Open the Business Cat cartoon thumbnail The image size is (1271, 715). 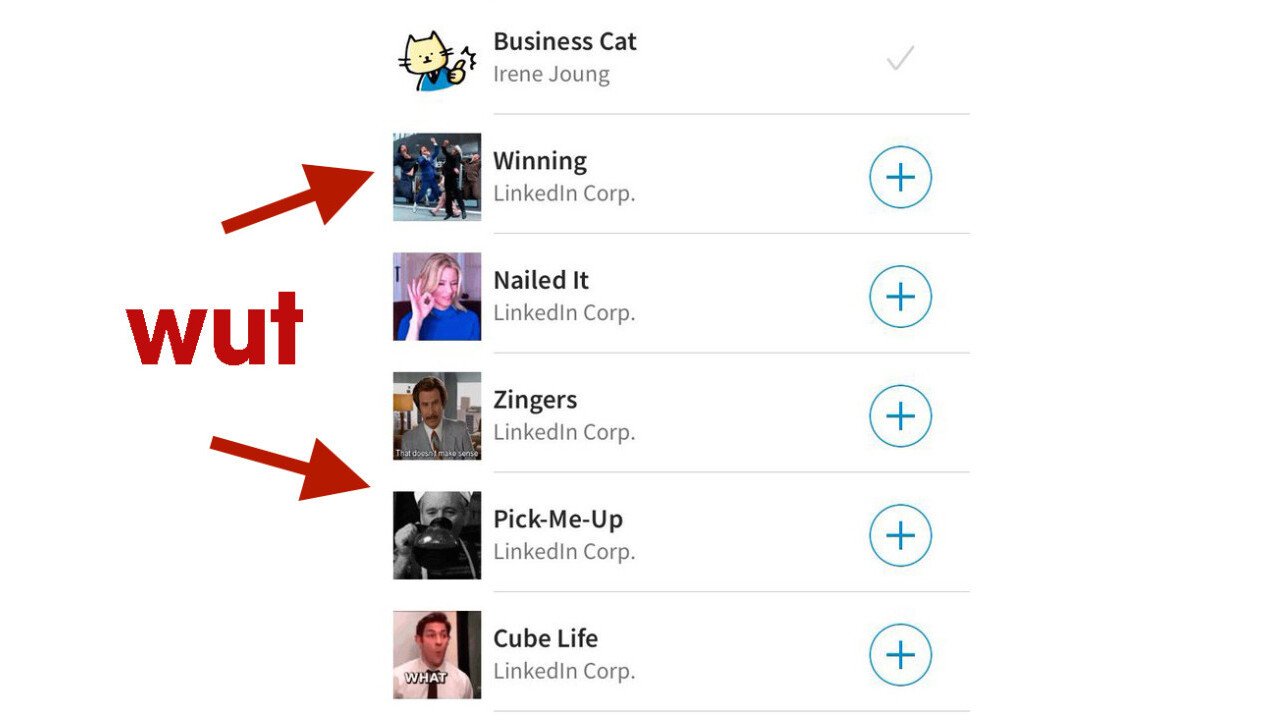[437, 60]
